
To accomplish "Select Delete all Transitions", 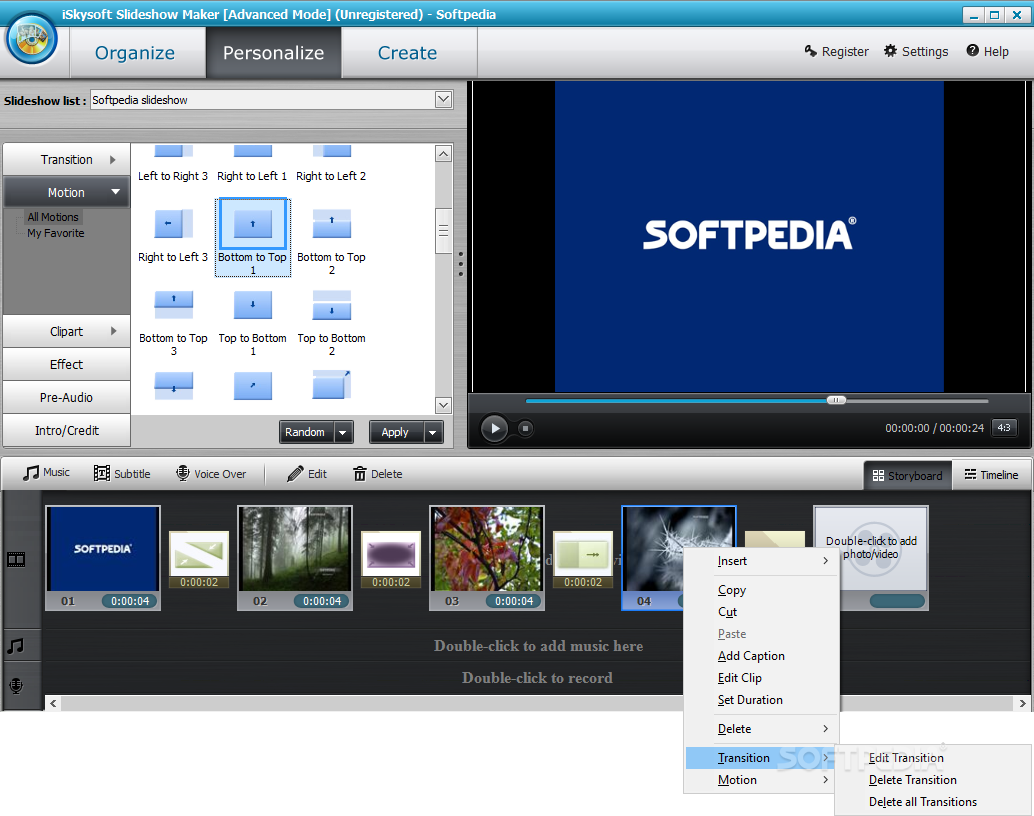I will pyautogui.click(x=932, y=801).
